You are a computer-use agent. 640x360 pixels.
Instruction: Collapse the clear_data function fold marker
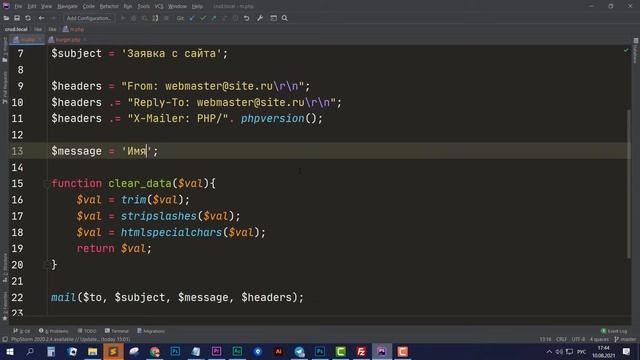[46, 184]
